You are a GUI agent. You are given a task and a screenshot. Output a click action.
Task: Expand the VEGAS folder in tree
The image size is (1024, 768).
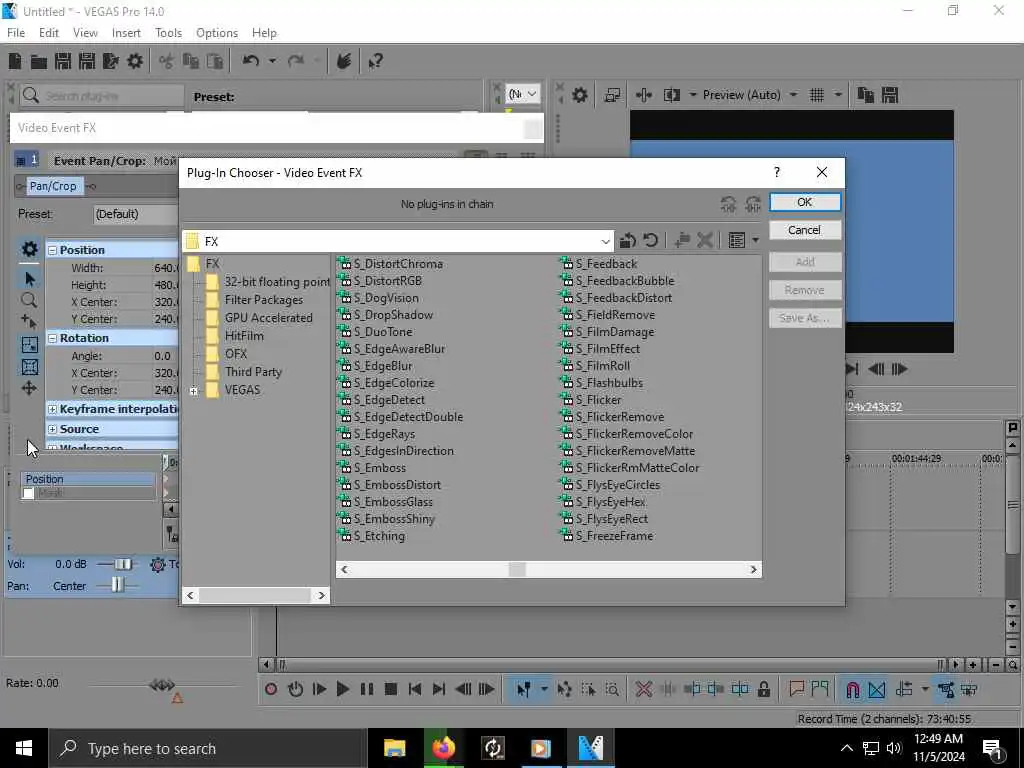(193, 391)
